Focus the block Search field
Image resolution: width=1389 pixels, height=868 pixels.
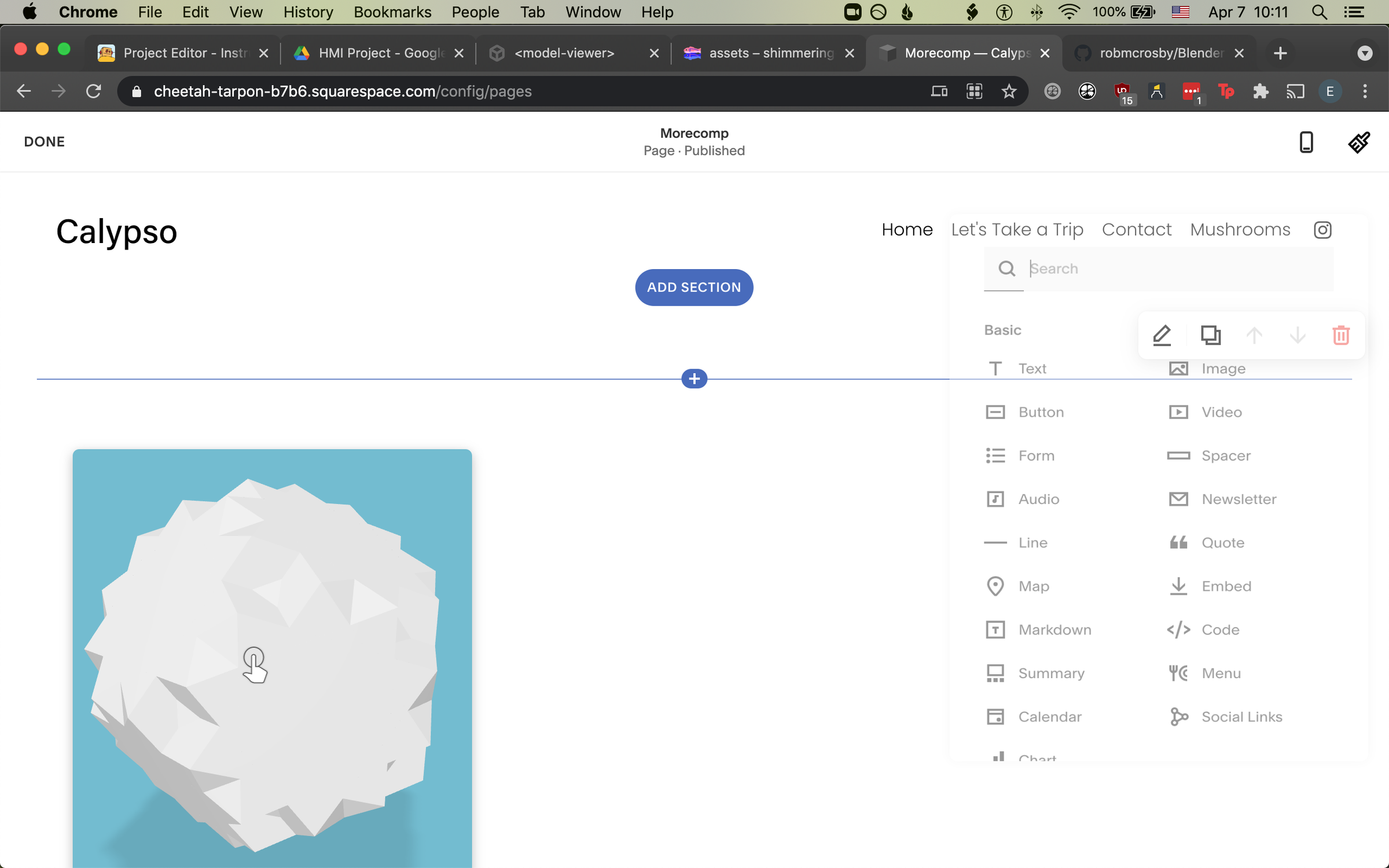tap(1175, 269)
